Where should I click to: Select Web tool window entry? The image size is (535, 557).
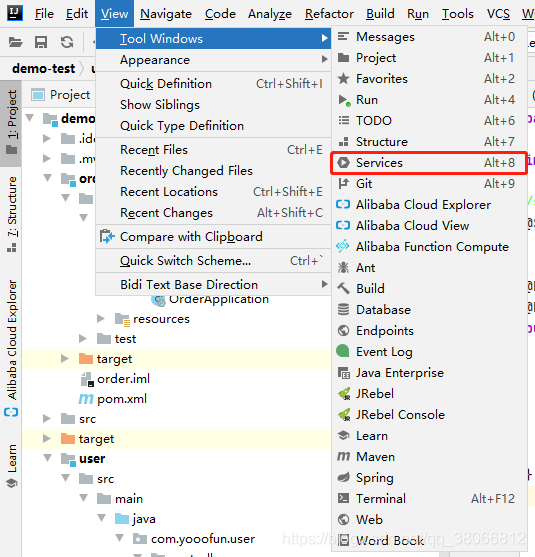(429, 519)
